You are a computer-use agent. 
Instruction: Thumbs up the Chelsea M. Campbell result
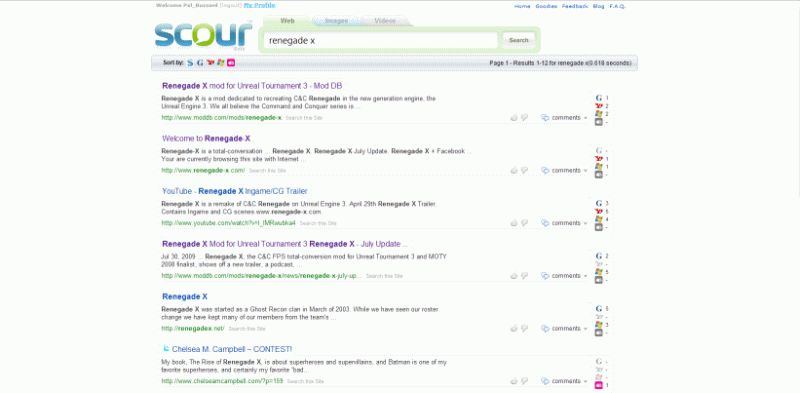[x=514, y=381]
